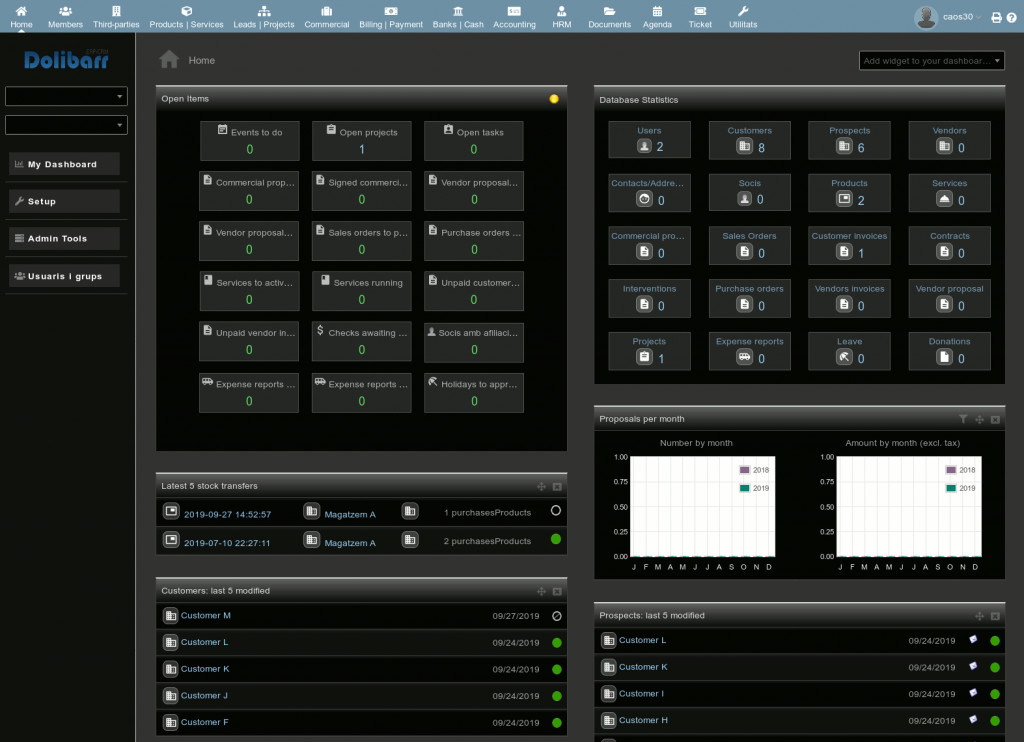Viewport: 1024px width, 742px height.
Task: Click the Banks | Cash icon
Action: tap(458, 11)
